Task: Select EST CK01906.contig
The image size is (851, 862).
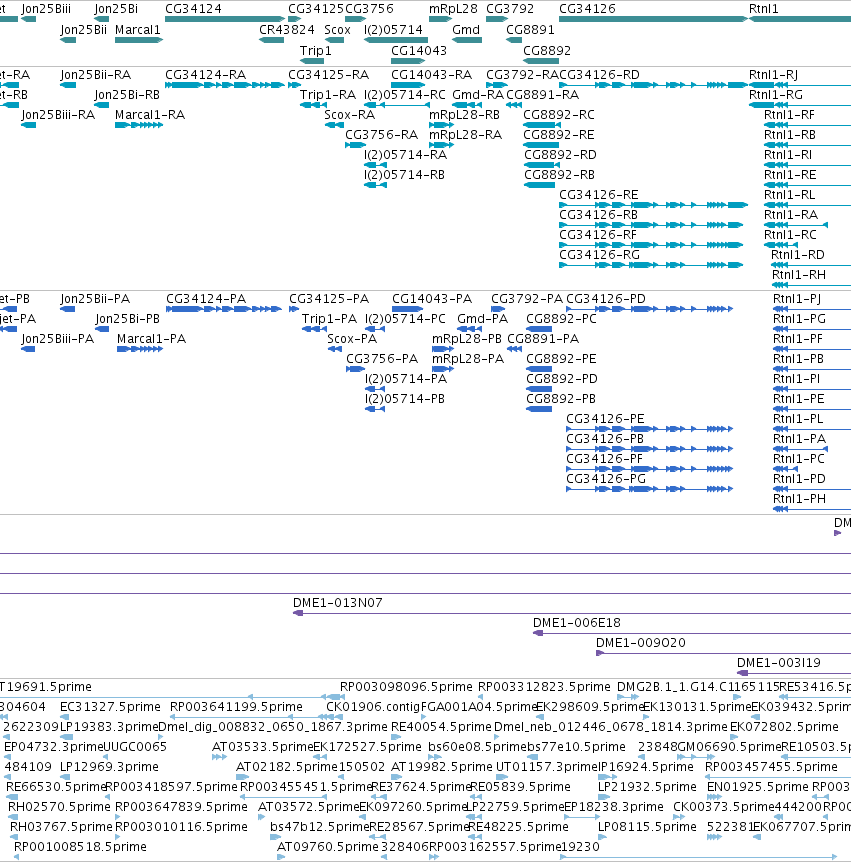Action: tap(373, 707)
